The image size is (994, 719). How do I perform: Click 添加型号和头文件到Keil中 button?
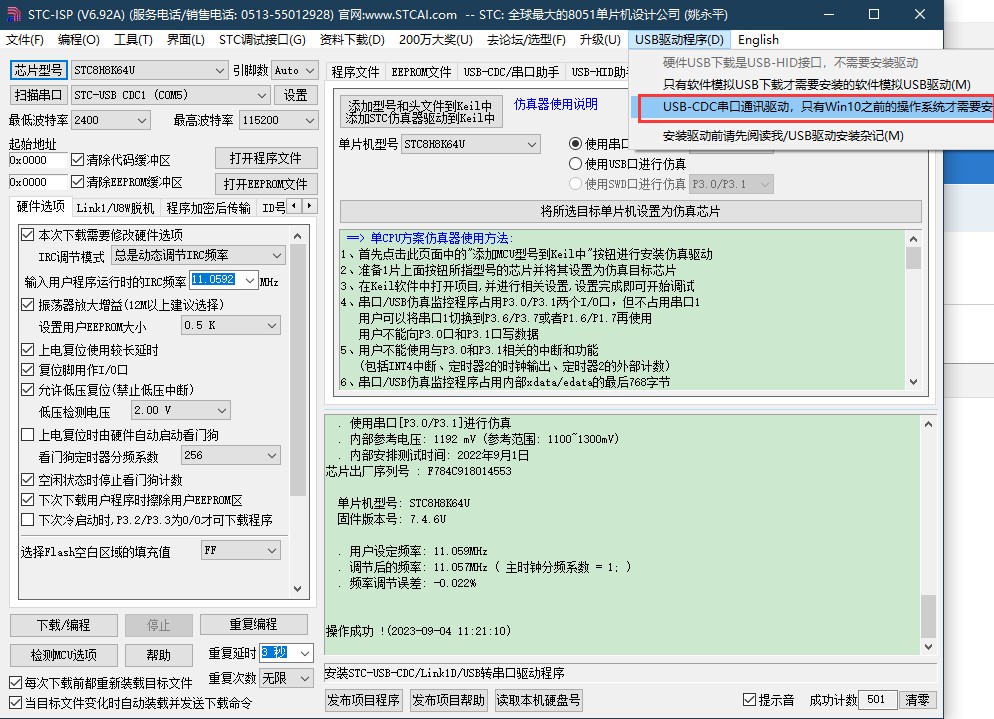point(420,112)
